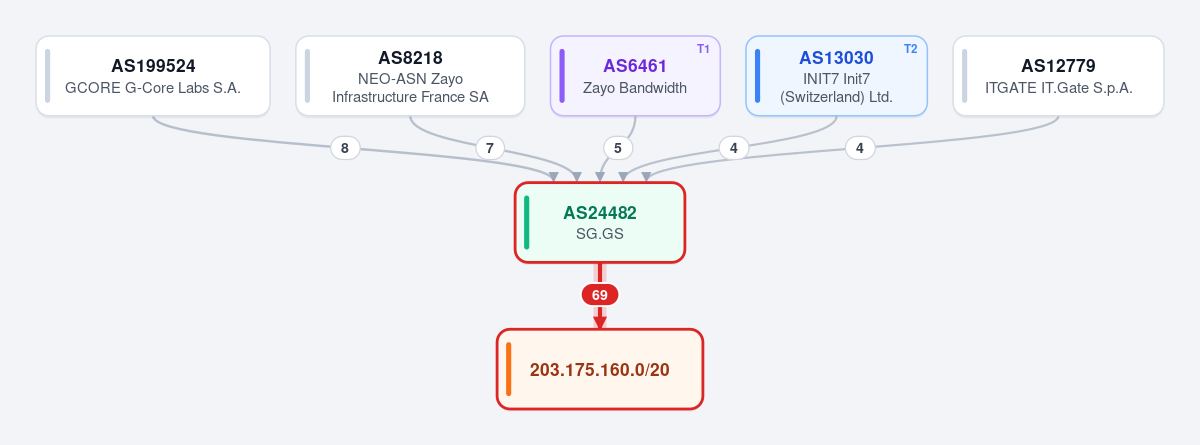Click the edge badge labeled 7
The image size is (1200, 445).
pyautogui.click(x=489, y=148)
